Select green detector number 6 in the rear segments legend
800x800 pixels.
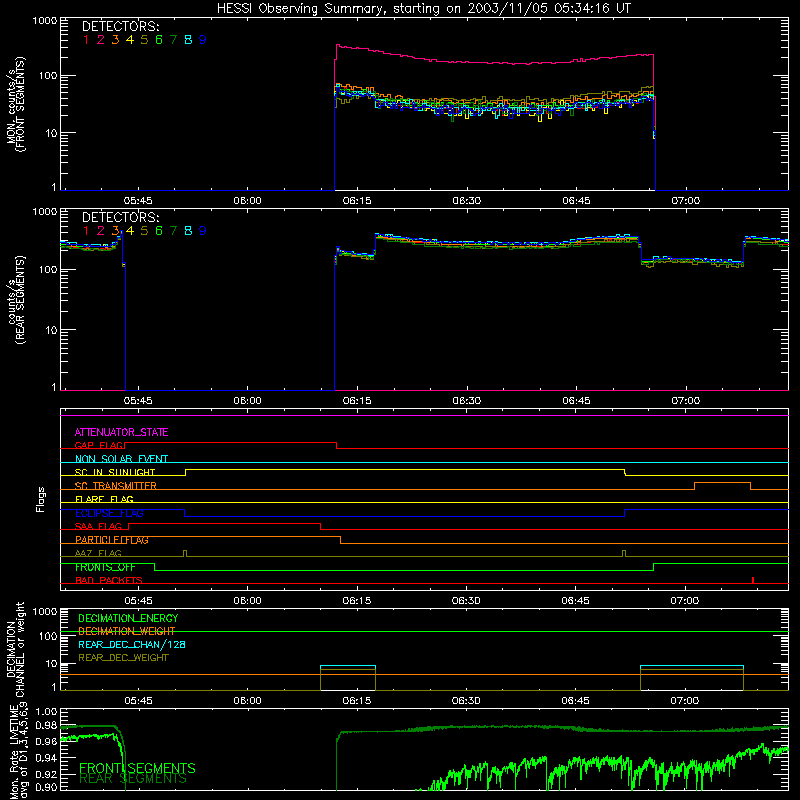159,231
